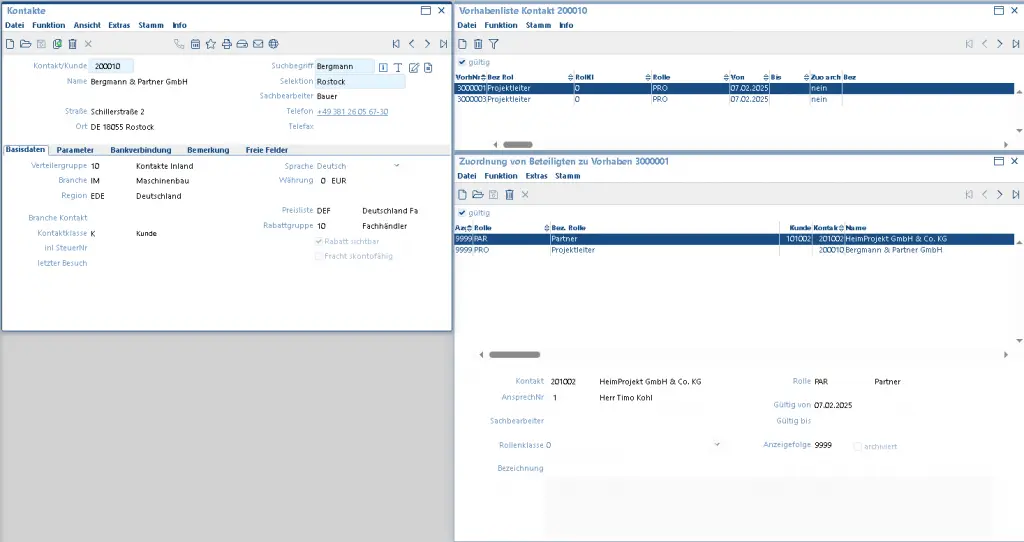Image resolution: width=1024 pixels, height=542 pixels.
Task: Click the star favorites icon in Kontakte toolbar
Action: [x=211, y=44]
